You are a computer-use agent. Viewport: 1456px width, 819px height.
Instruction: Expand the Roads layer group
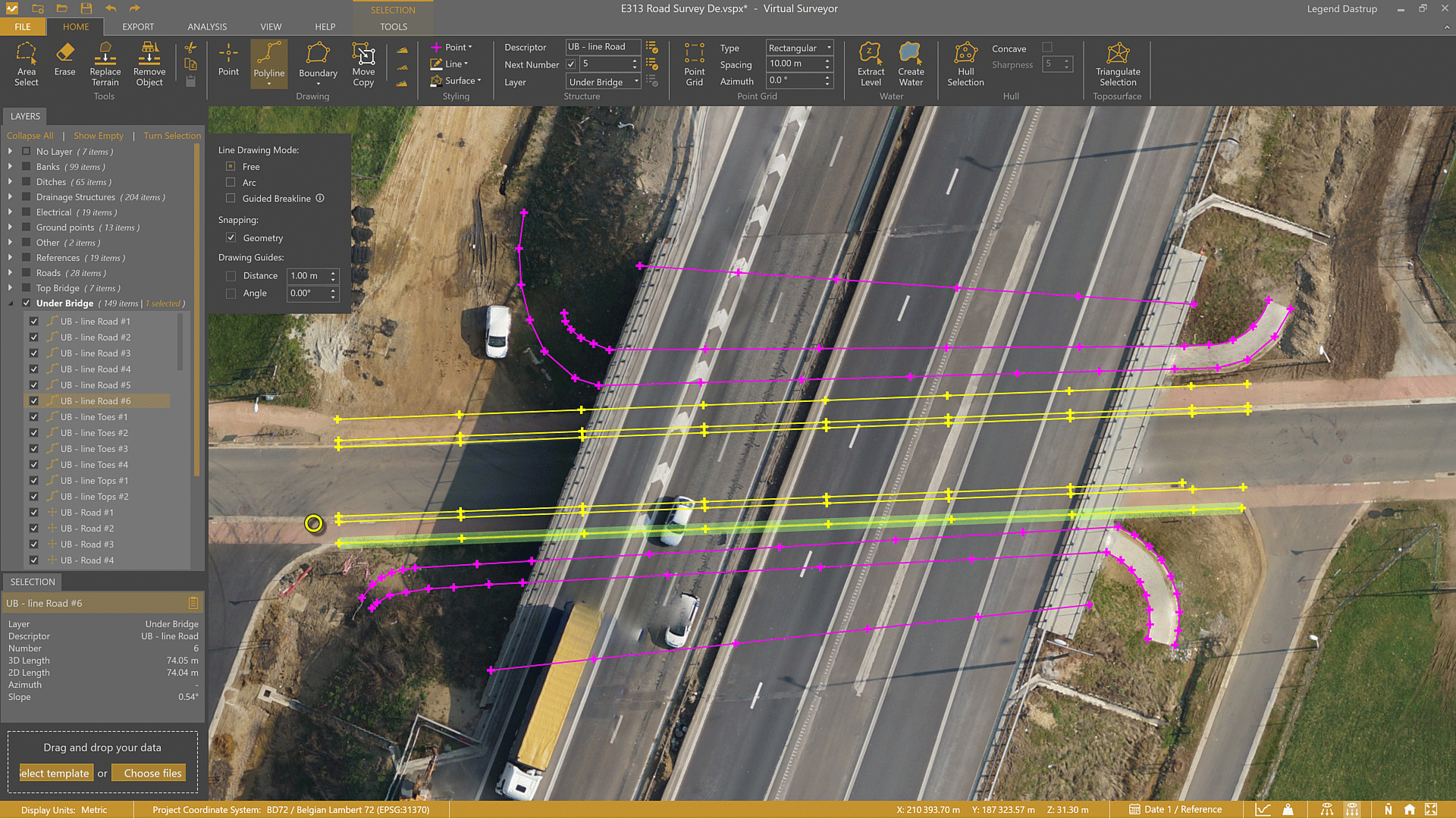11,273
